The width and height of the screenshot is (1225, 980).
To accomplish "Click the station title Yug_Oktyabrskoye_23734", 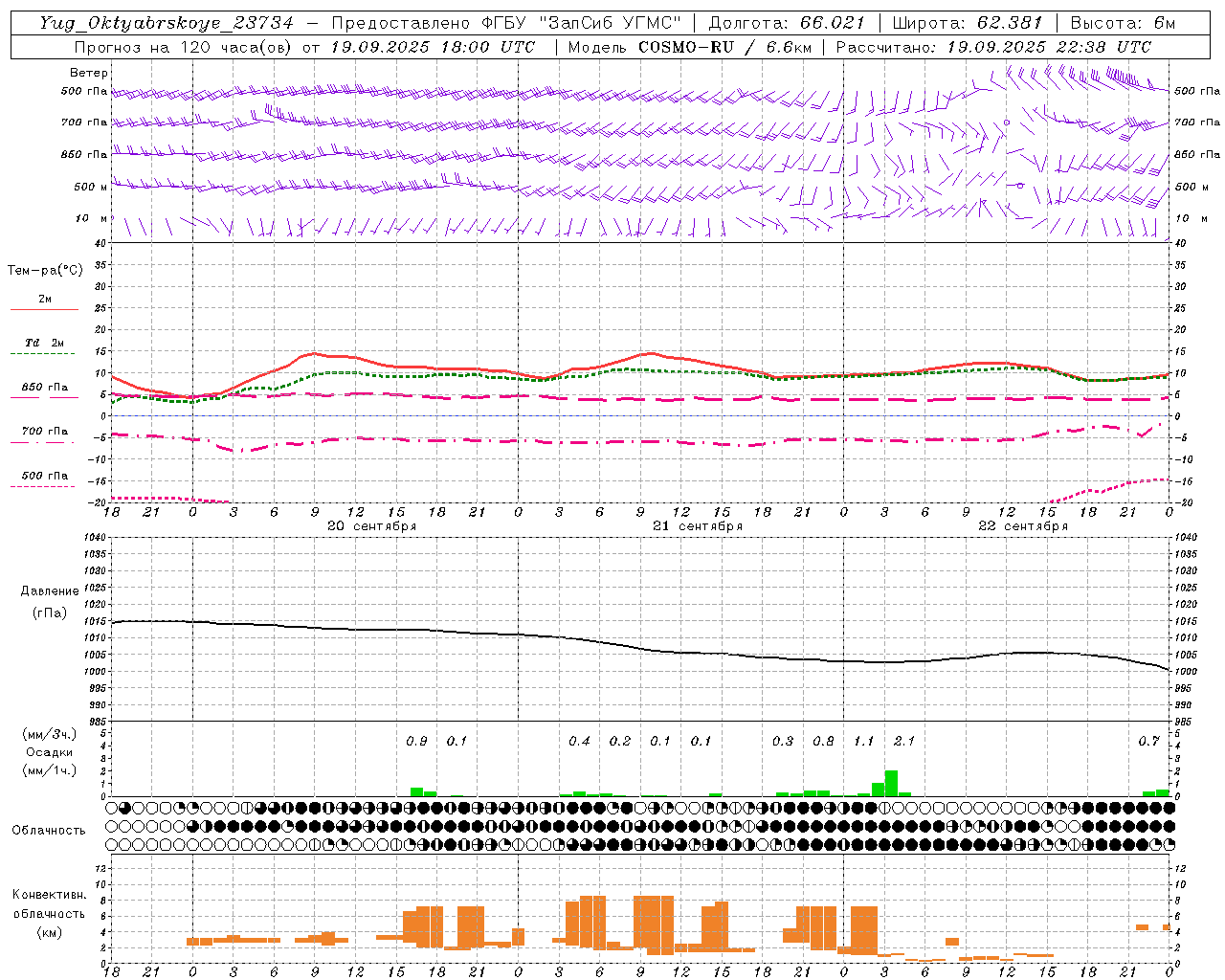I will tap(166, 23).
